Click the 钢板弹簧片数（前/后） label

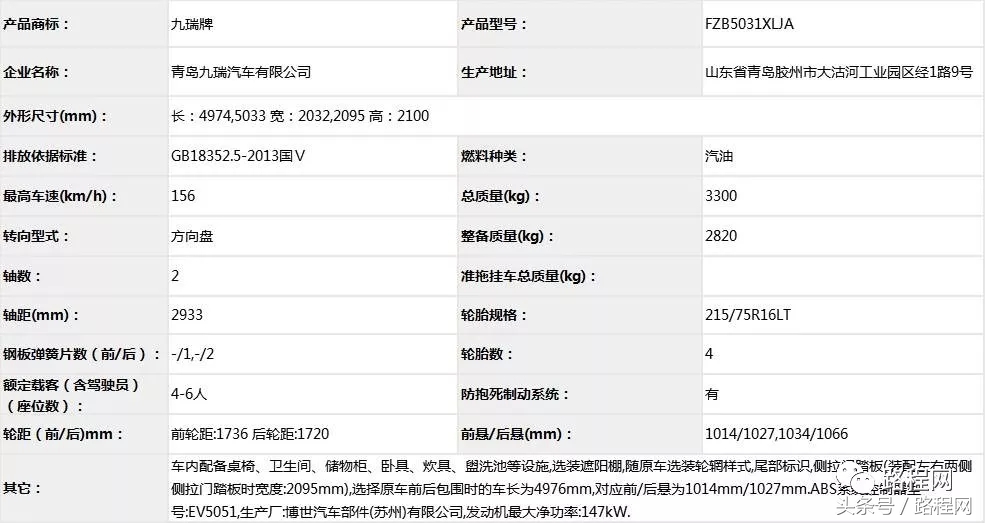[82, 354]
